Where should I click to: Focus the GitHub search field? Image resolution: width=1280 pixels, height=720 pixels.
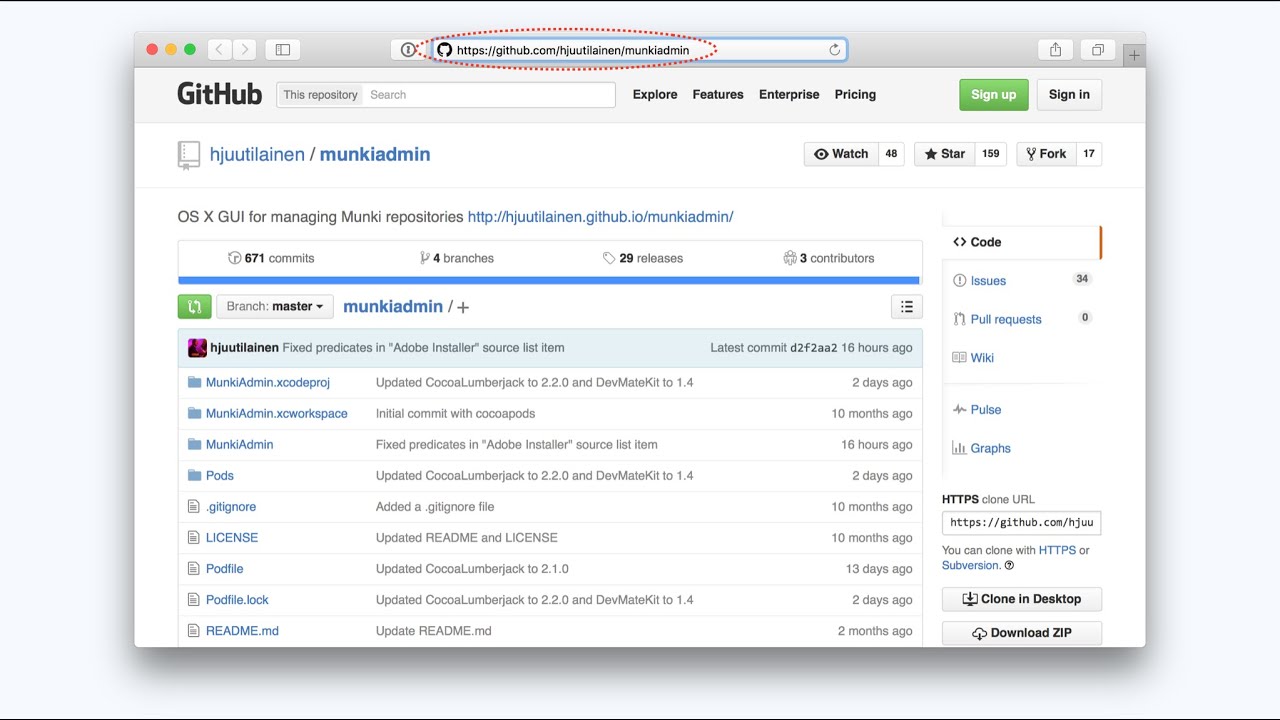point(489,95)
